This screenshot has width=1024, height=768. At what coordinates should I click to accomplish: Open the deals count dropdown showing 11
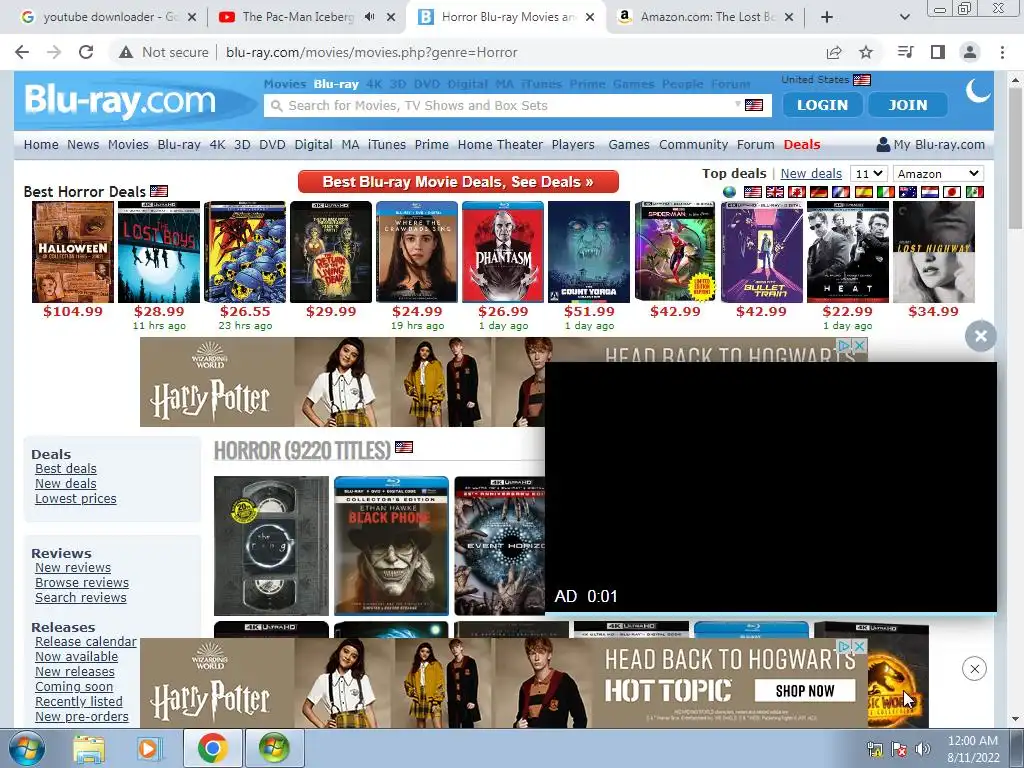869,174
